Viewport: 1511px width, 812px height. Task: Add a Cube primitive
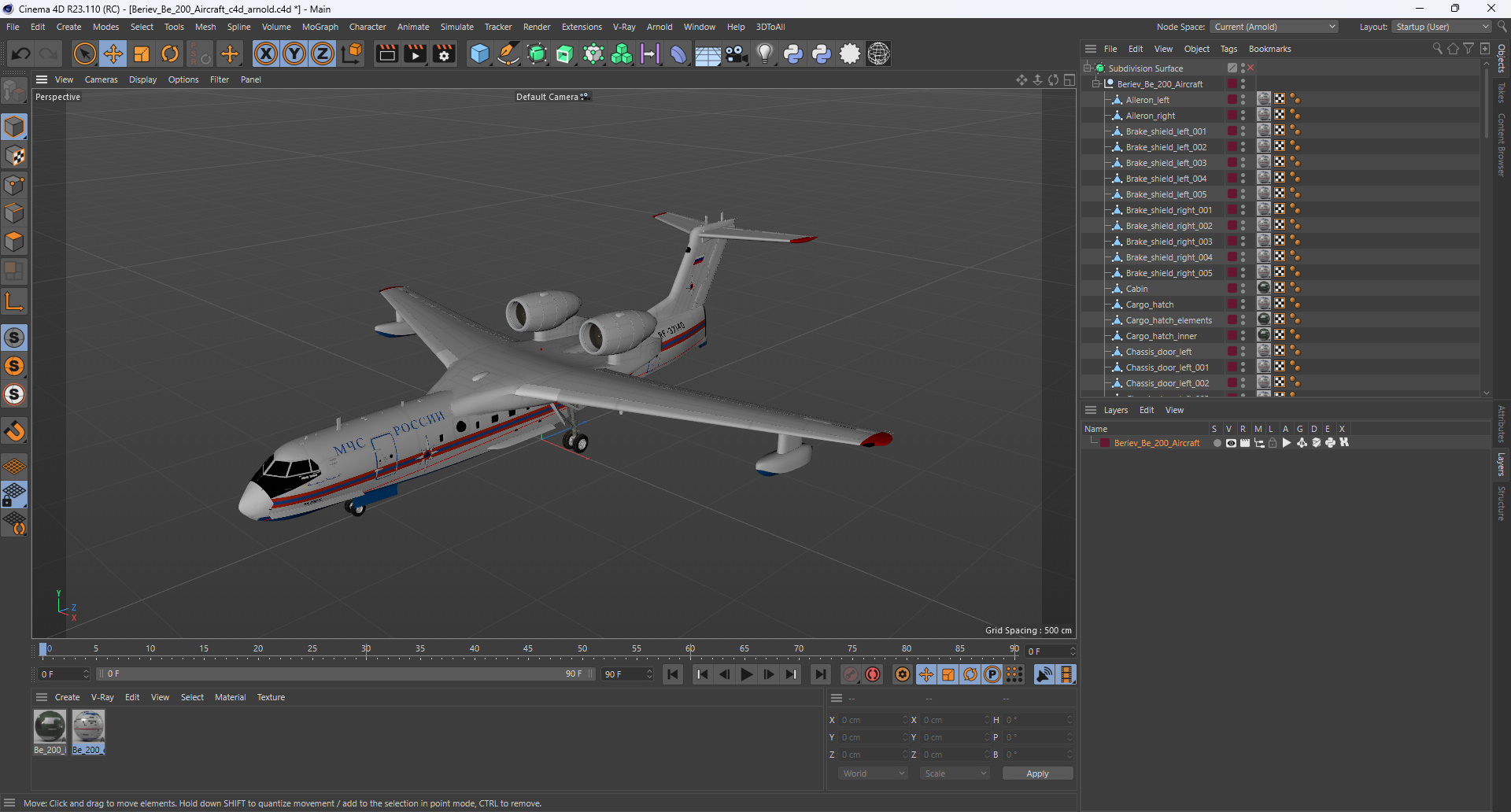[x=479, y=54]
